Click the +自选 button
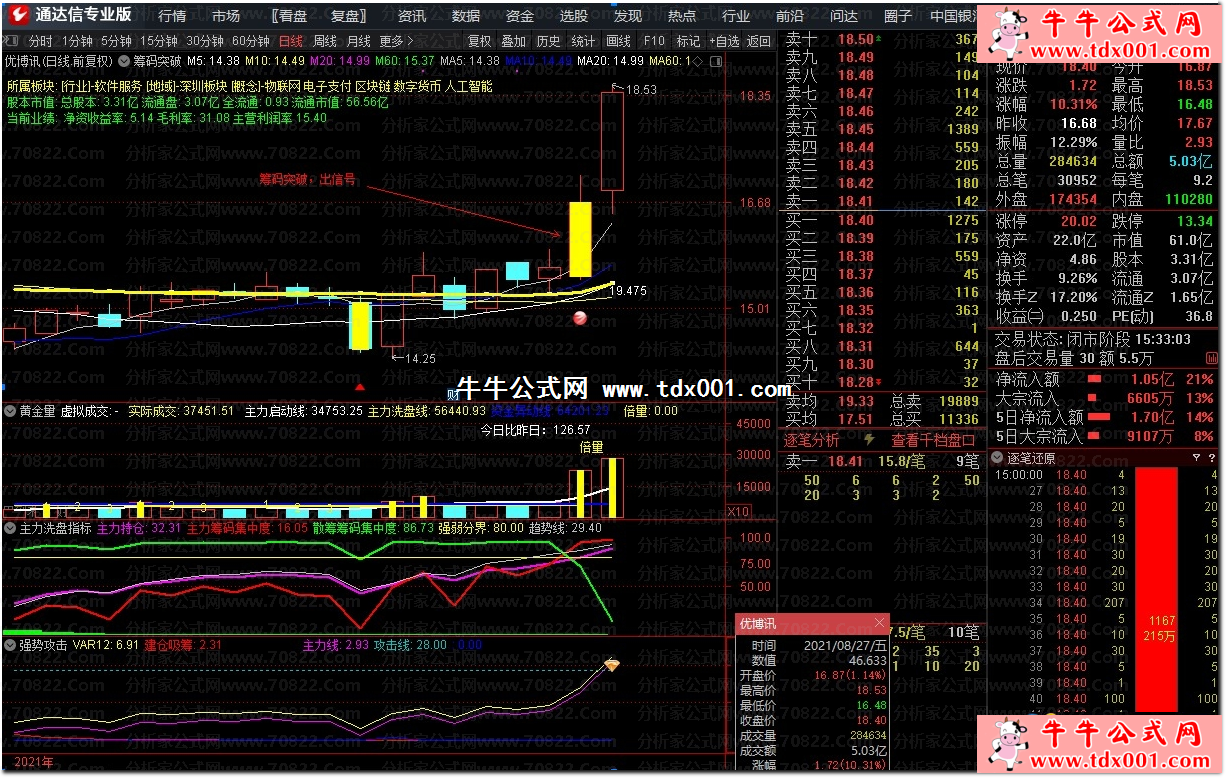Image resolution: width=1227 pixels, height=778 pixels. point(723,41)
